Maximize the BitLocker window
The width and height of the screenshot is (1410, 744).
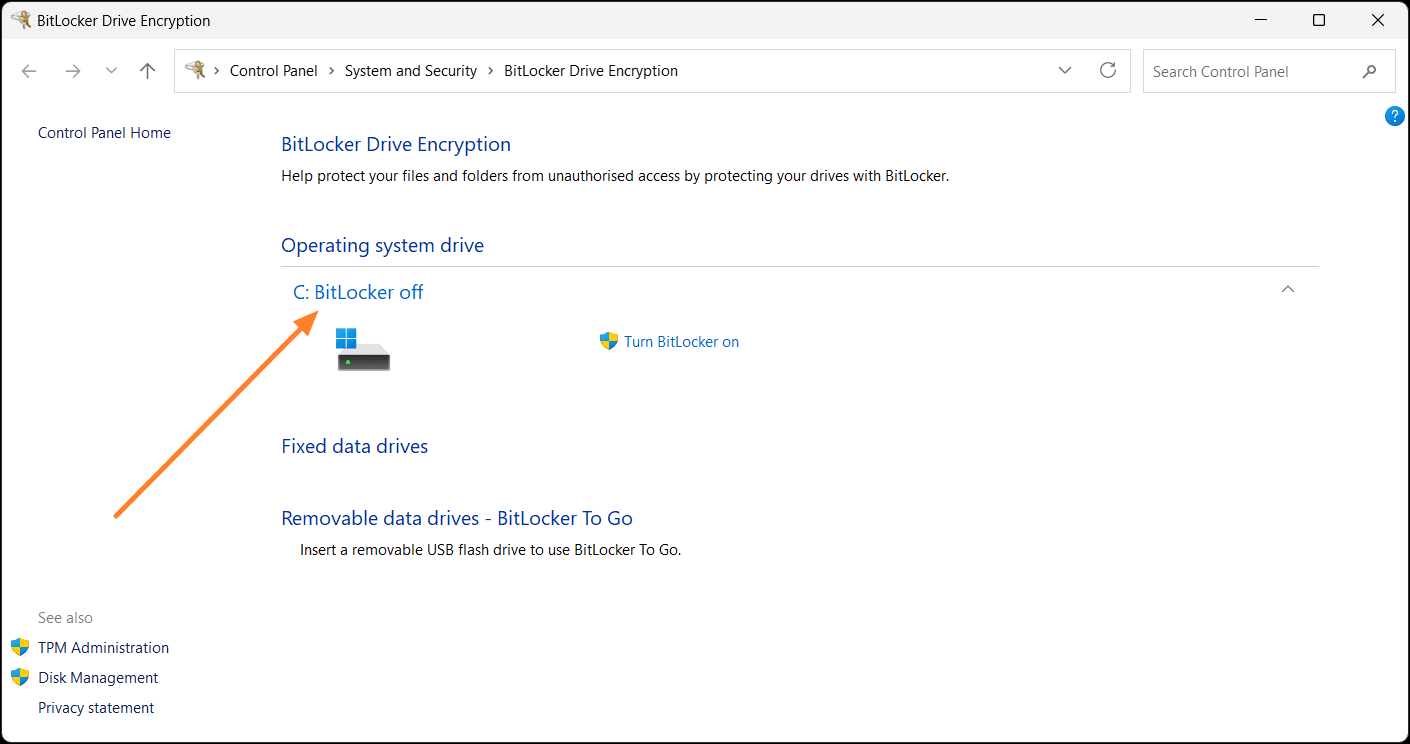click(1319, 20)
